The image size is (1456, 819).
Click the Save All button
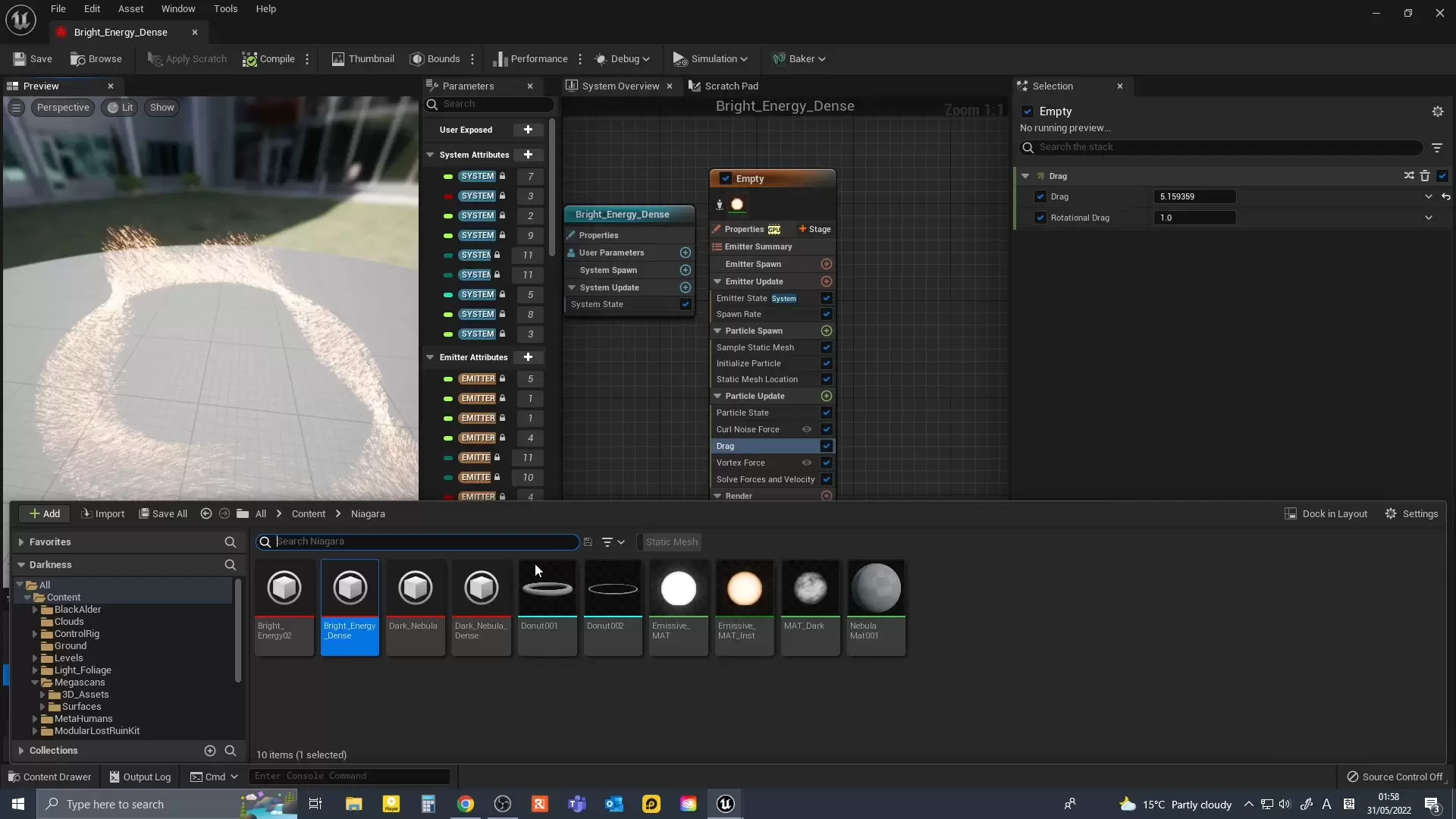point(163,514)
